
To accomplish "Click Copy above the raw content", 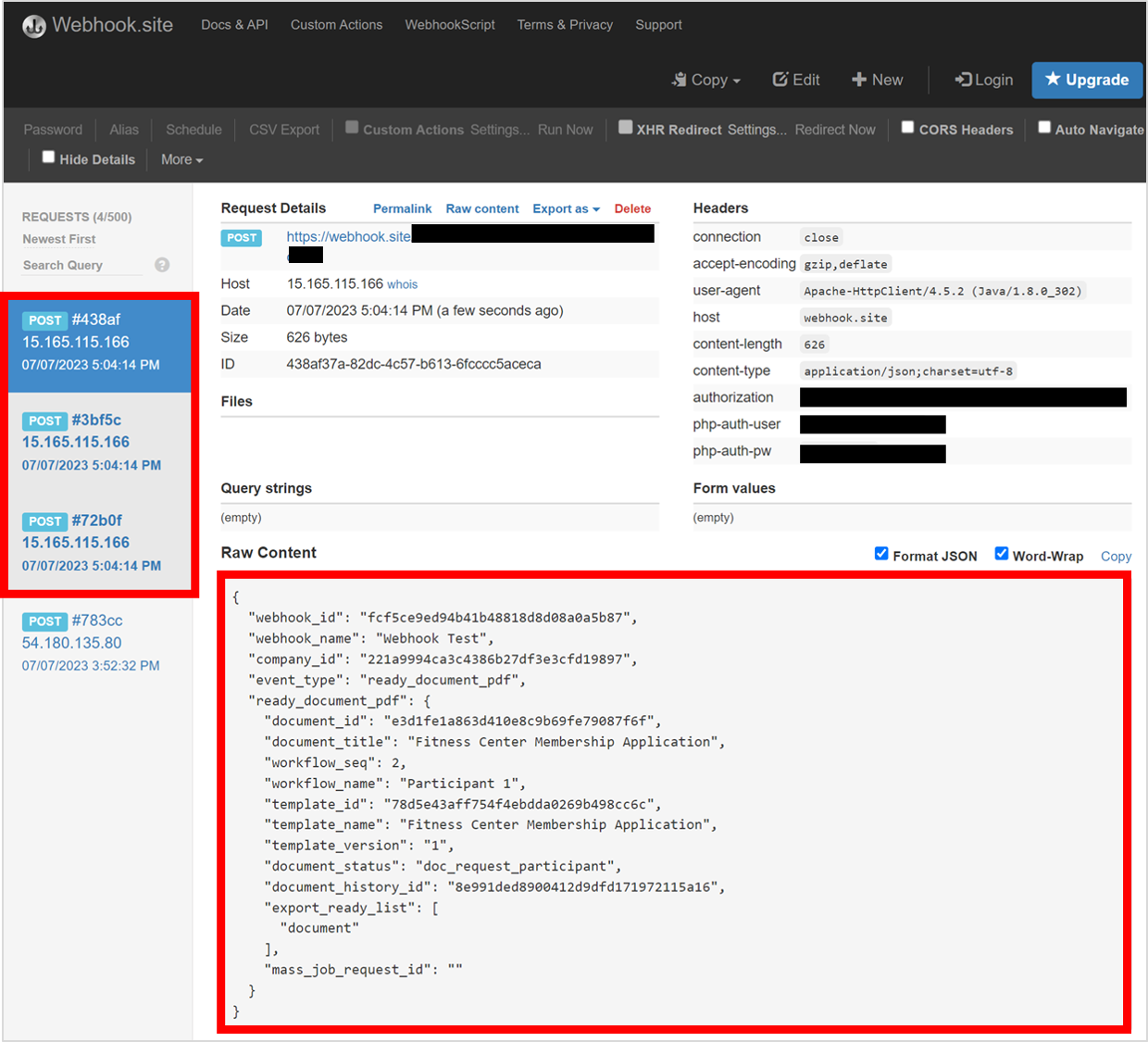I will pos(1116,556).
